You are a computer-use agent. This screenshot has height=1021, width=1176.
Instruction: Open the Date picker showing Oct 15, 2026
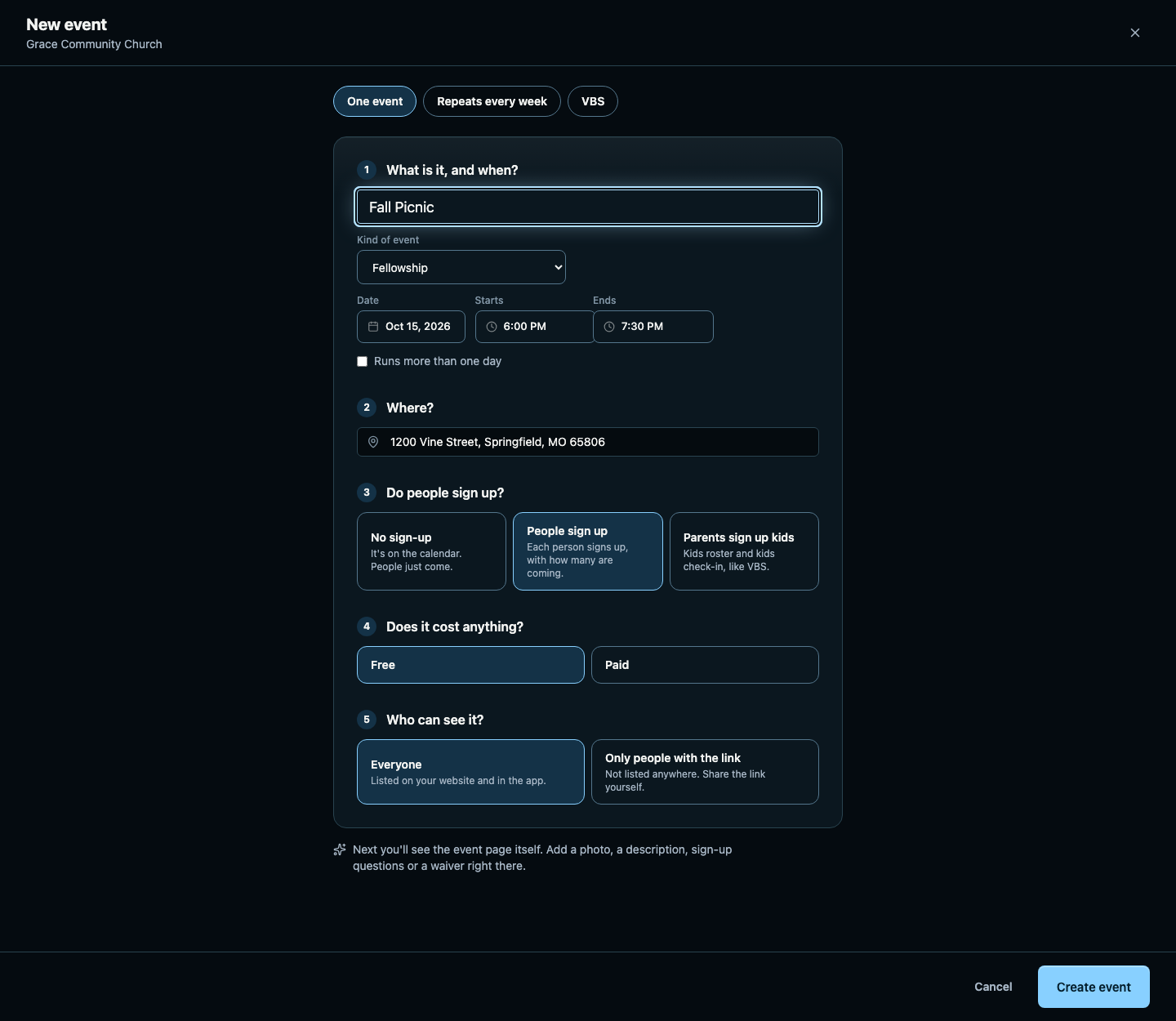point(411,327)
